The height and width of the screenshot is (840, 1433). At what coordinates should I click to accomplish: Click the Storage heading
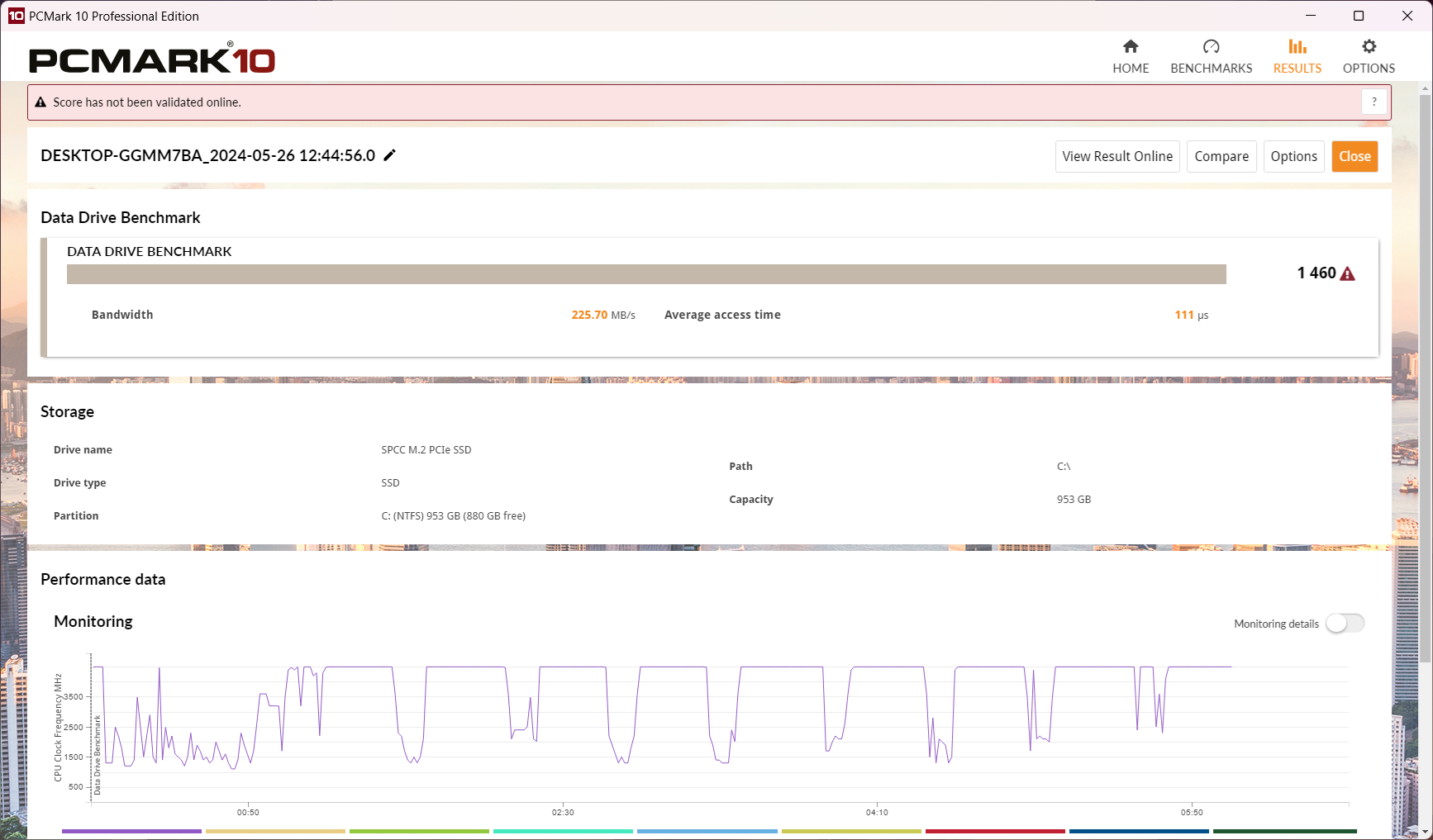tap(67, 411)
